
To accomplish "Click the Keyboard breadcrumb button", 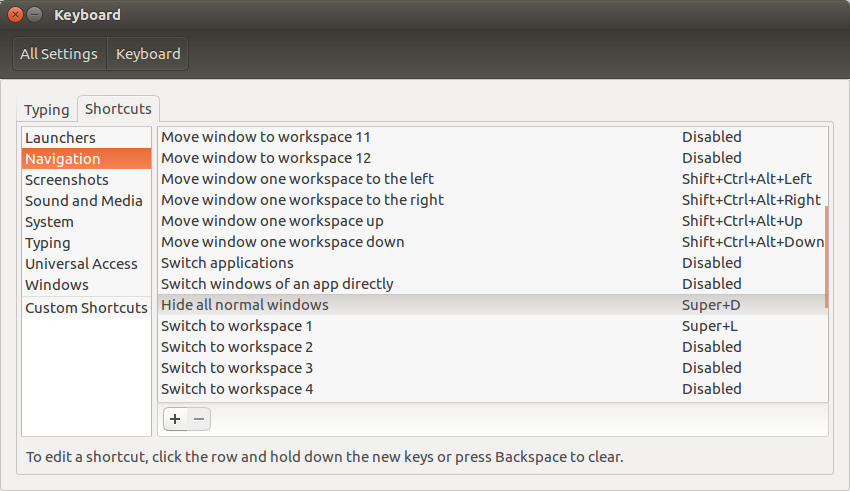I will pos(148,54).
